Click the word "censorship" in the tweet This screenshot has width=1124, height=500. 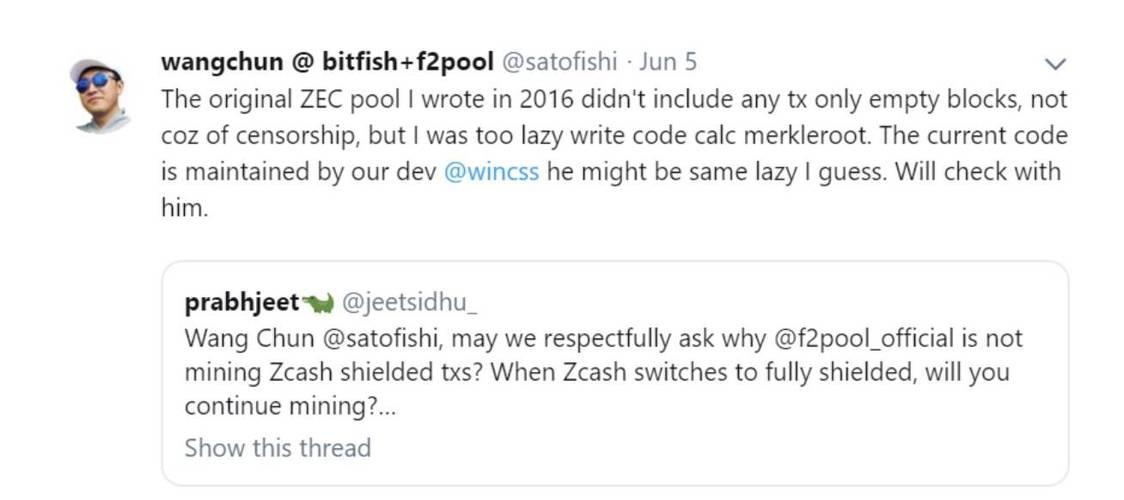point(285,135)
